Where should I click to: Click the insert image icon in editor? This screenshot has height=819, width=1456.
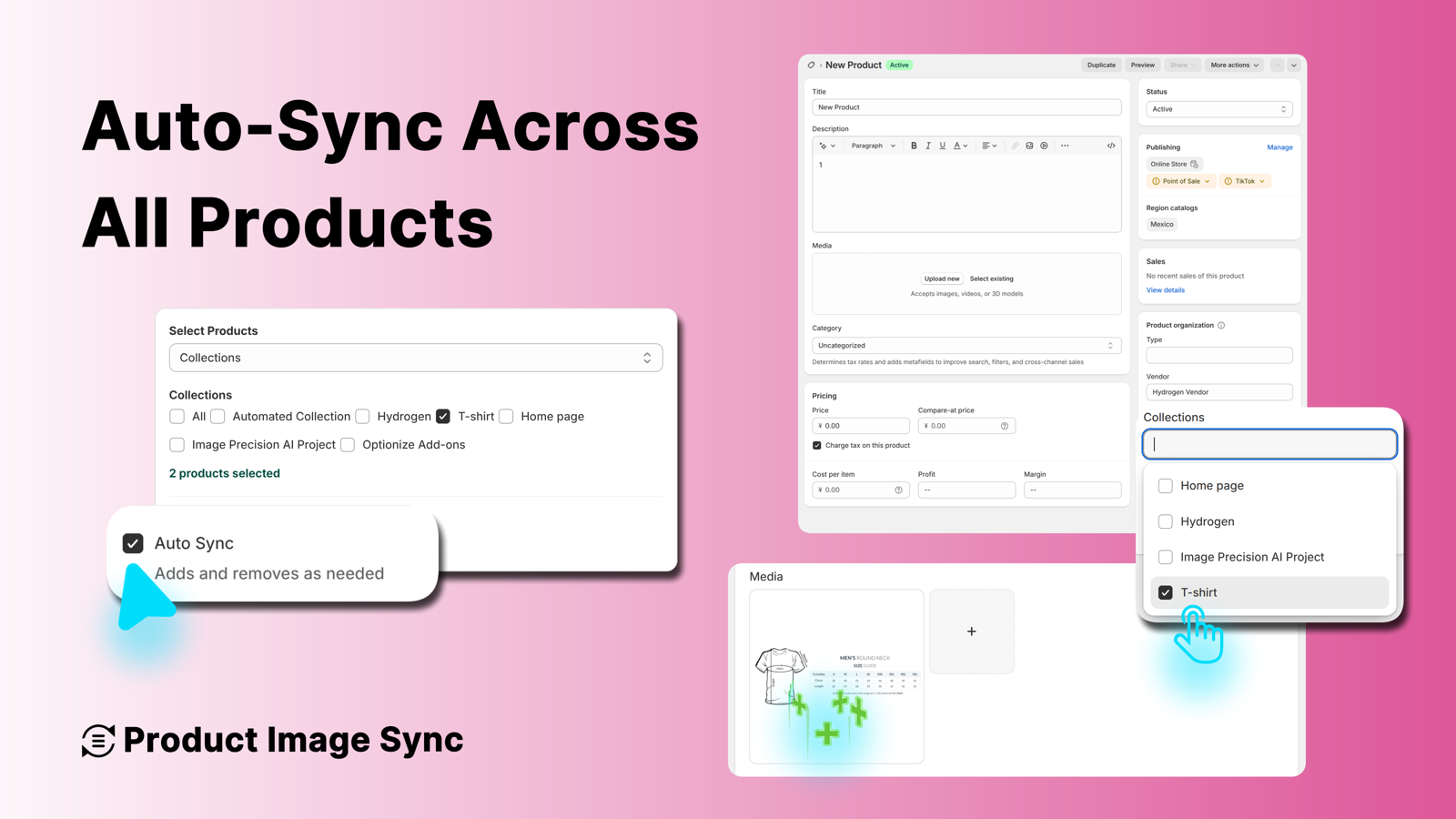click(x=1029, y=146)
